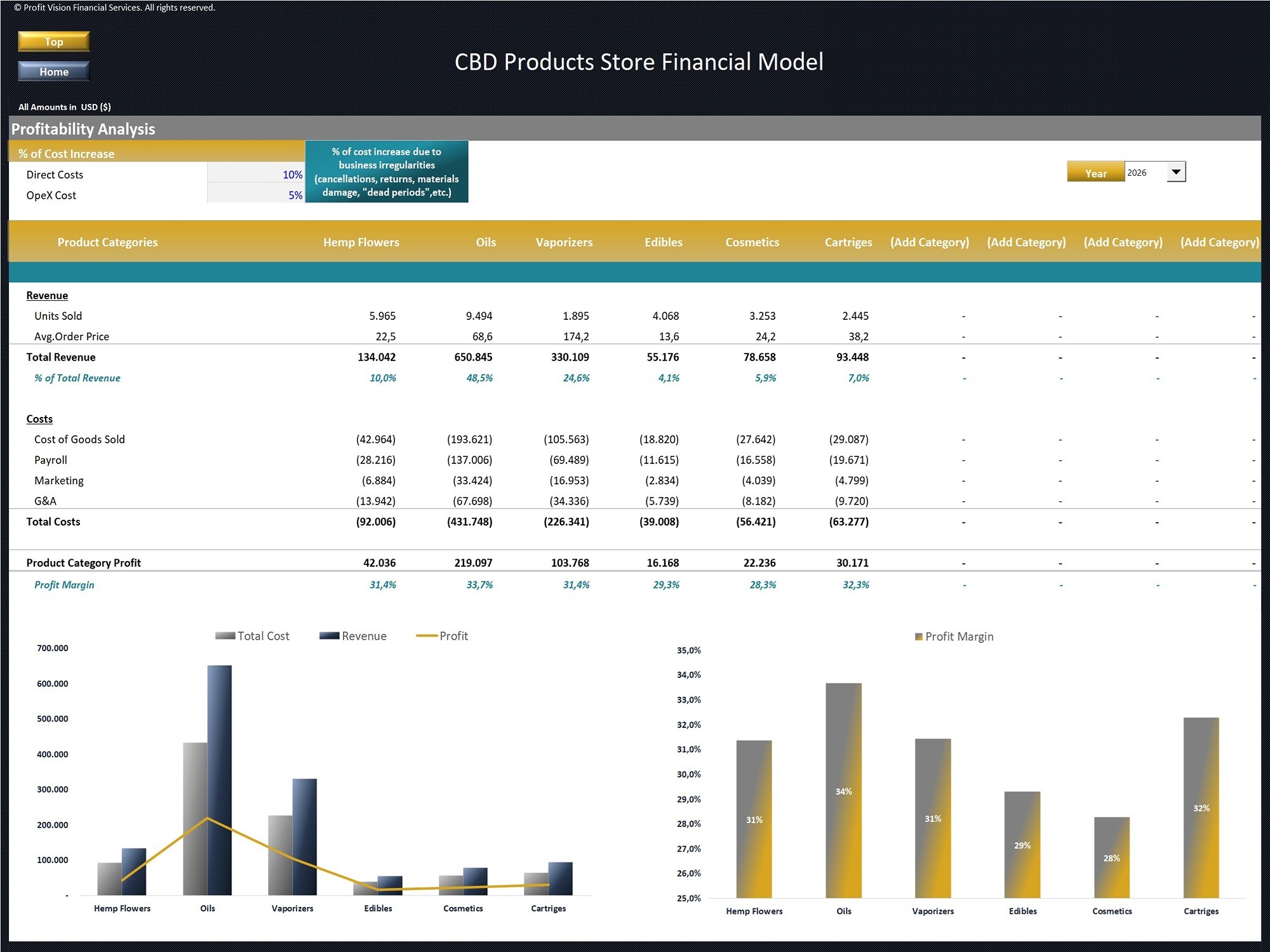Go to the Home button

(x=53, y=71)
